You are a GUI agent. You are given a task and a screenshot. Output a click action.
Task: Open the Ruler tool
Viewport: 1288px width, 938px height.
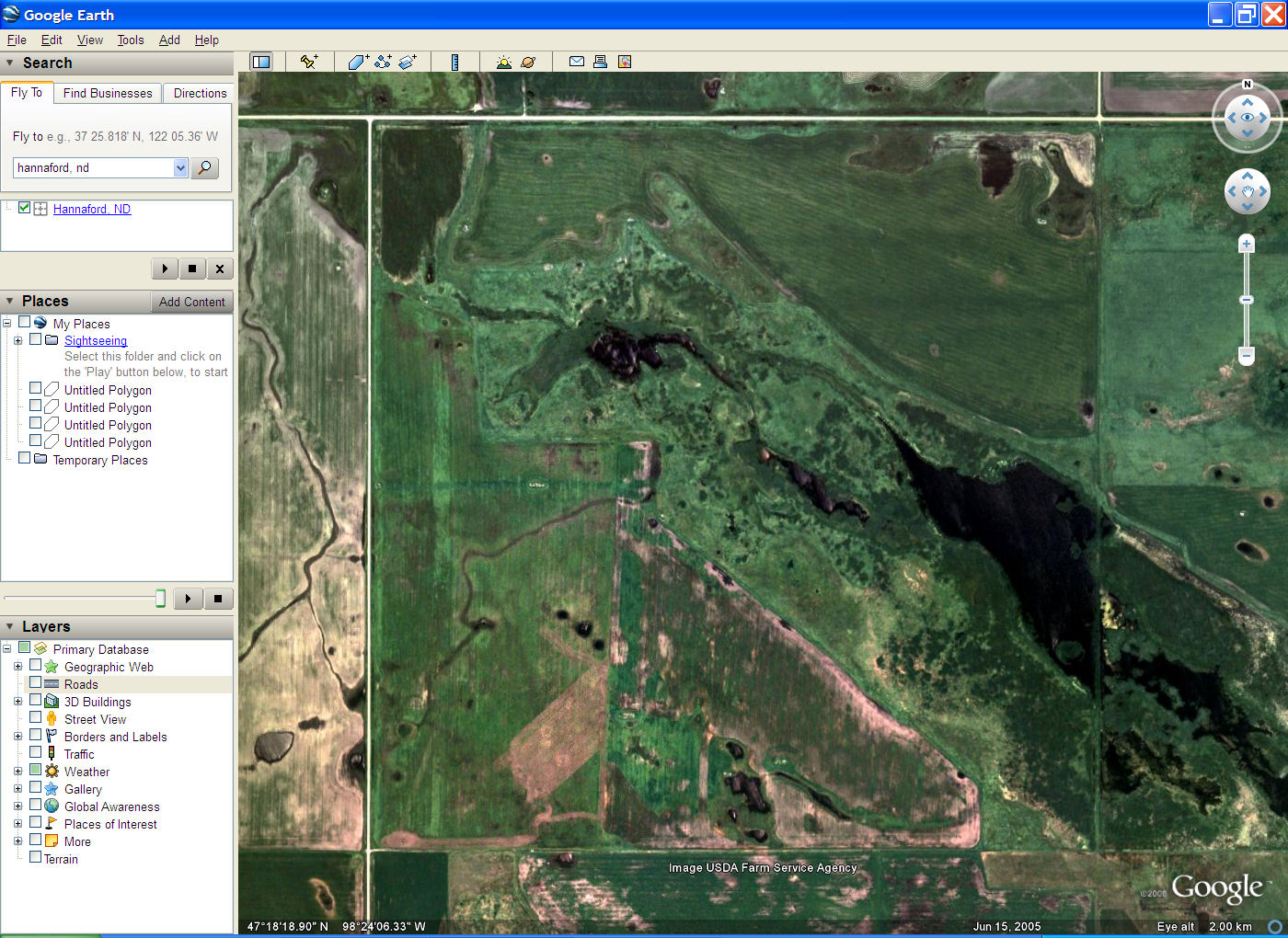point(454,62)
